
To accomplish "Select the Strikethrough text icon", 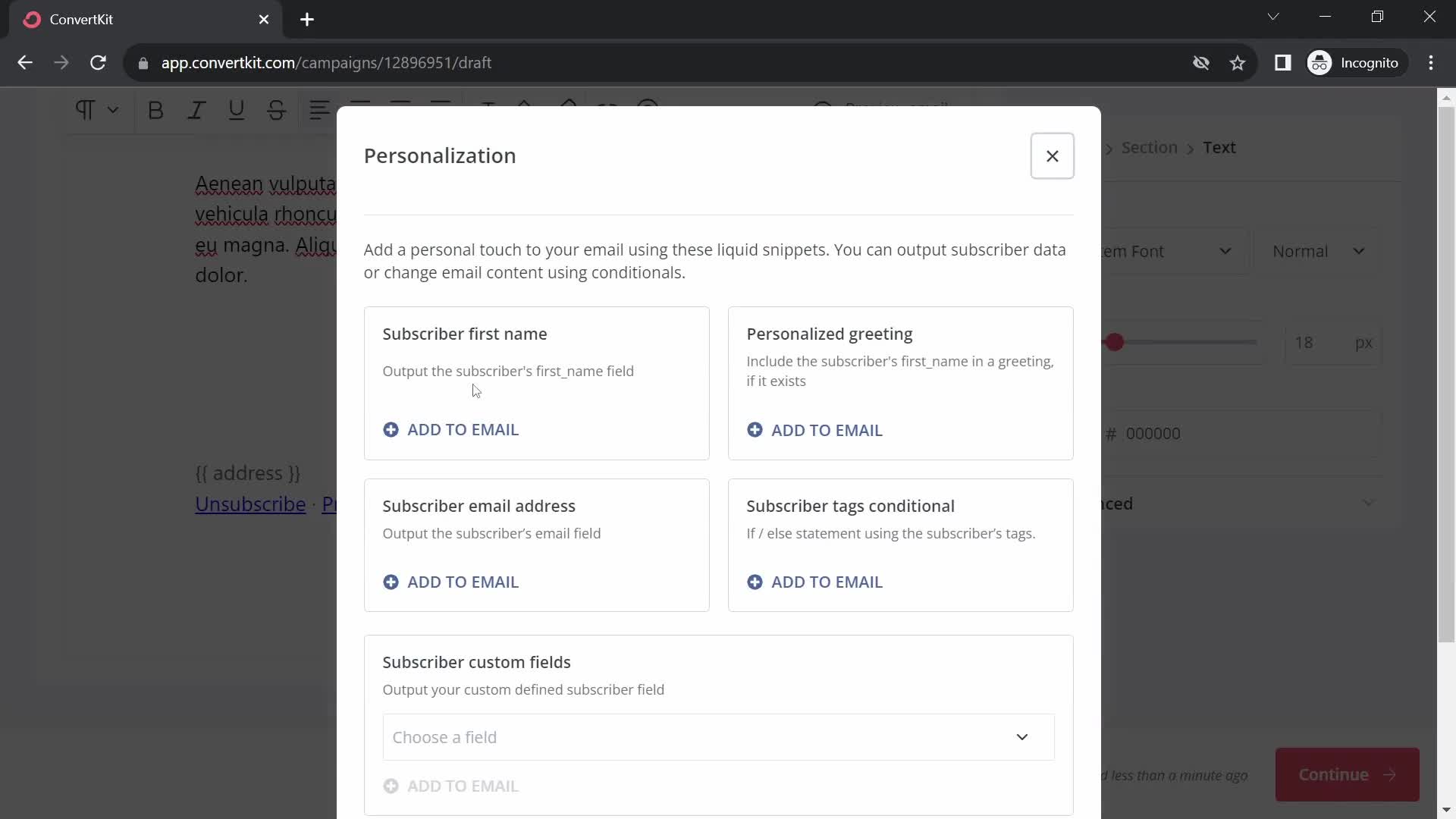I will (x=277, y=109).
